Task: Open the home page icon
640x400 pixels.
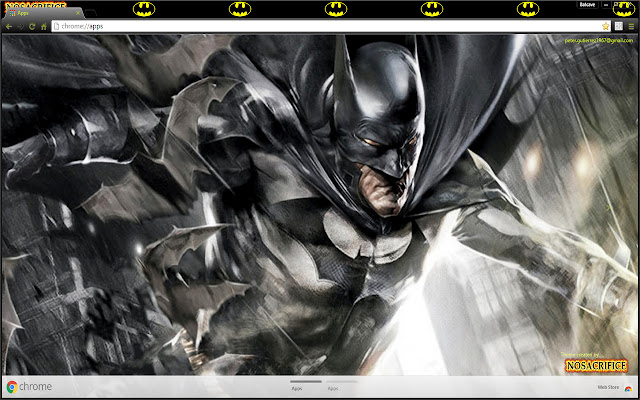Action: coord(44,27)
